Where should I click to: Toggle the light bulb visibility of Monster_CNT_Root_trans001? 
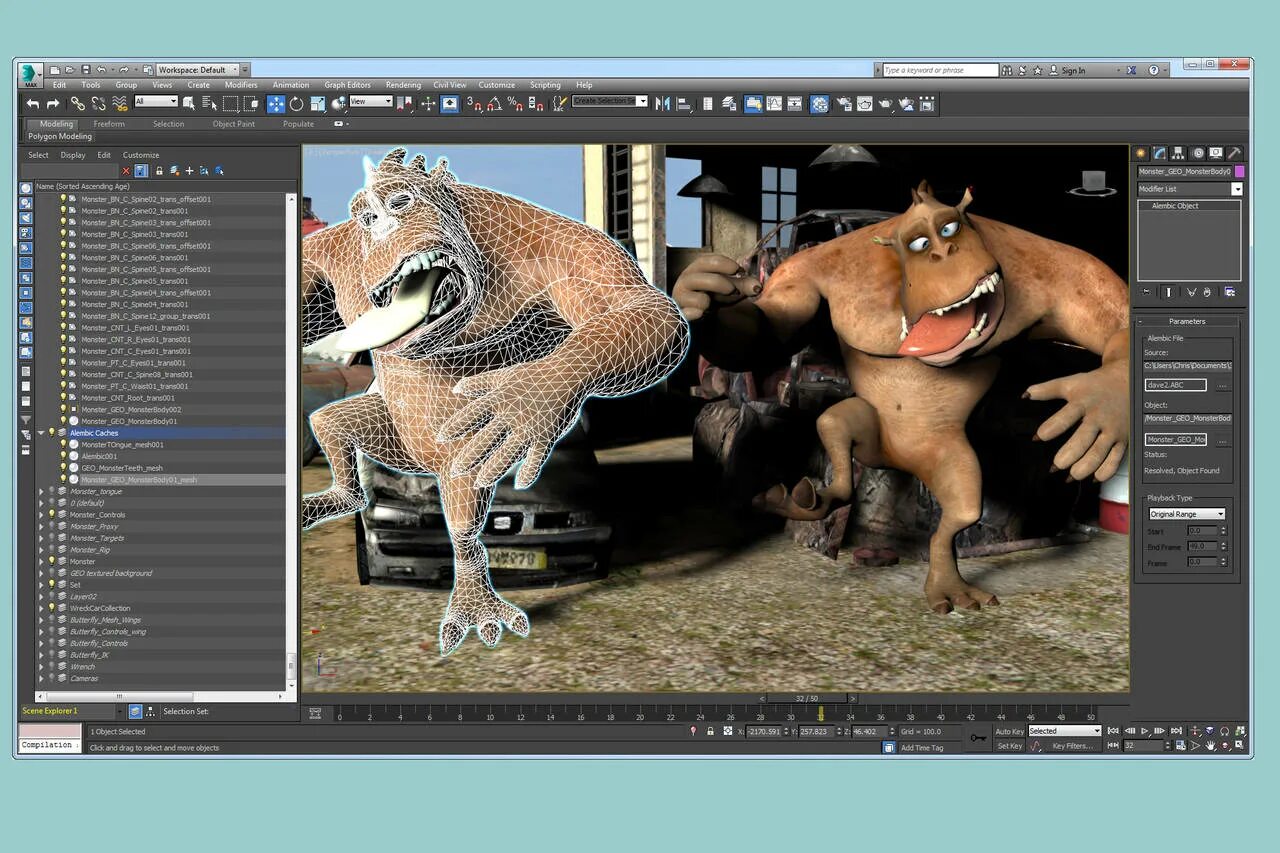[x=63, y=398]
